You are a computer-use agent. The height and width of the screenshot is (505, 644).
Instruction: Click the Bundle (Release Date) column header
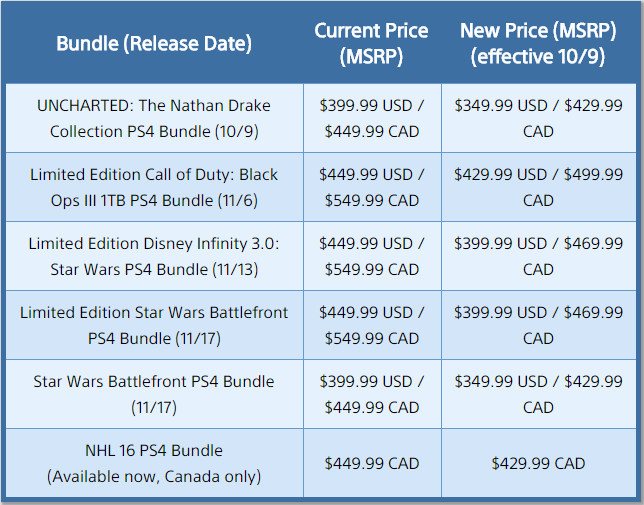click(154, 43)
